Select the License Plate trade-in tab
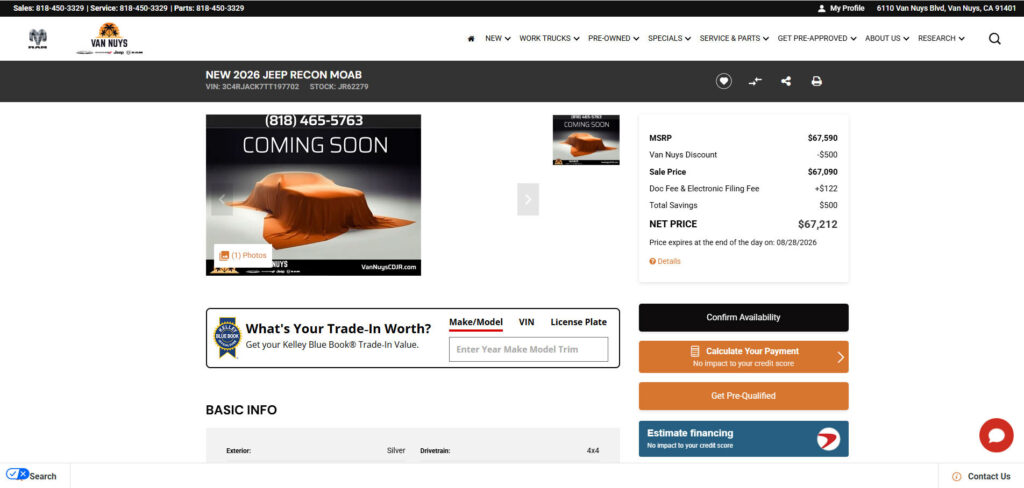 pos(579,322)
